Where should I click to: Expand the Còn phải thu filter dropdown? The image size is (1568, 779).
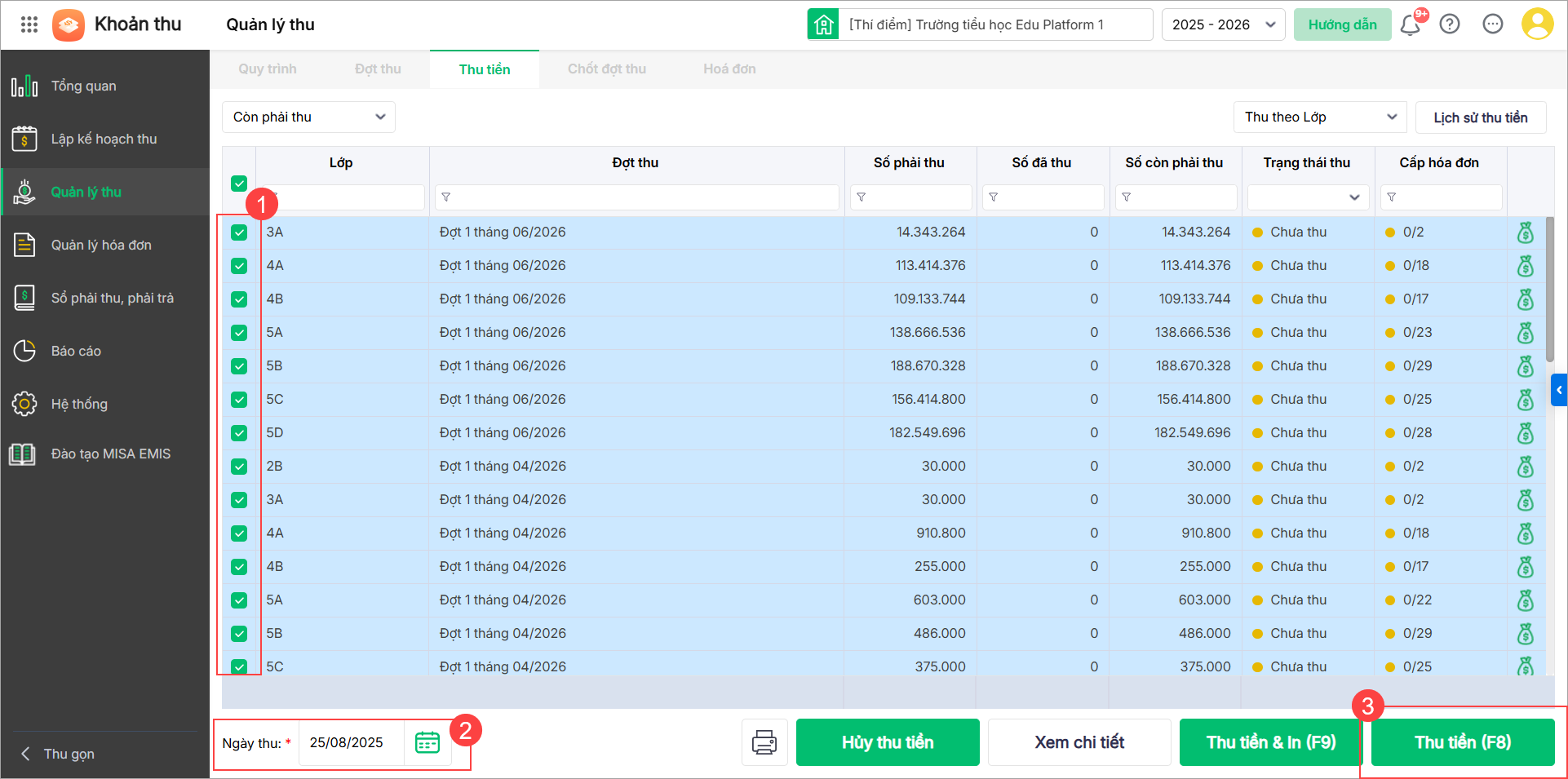click(308, 117)
